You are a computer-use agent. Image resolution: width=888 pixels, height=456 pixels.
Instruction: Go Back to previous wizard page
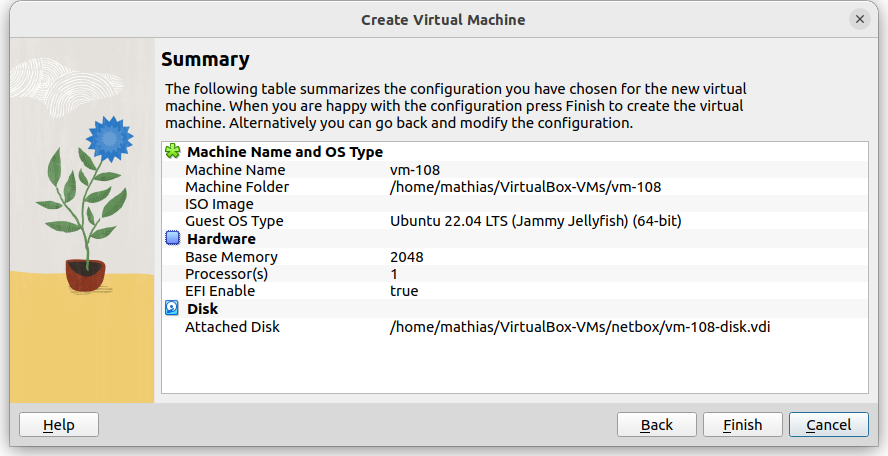656,425
